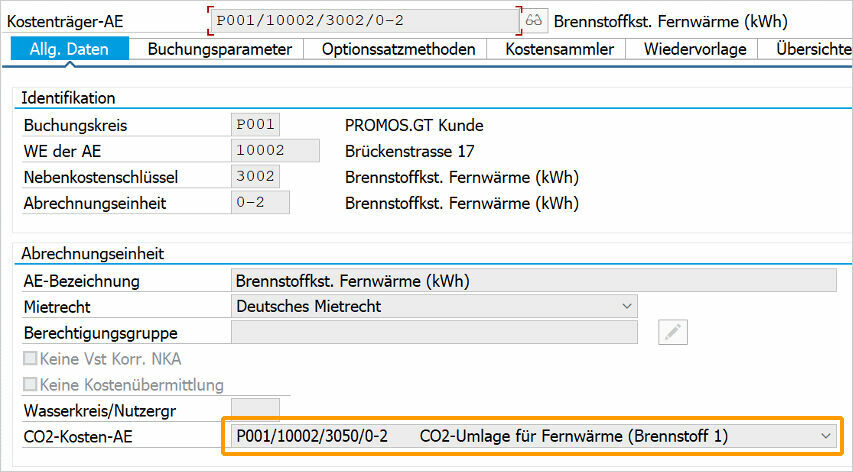
Task: Expand the CO2-Kosten-AE dropdown list
Action: point(825,436)
